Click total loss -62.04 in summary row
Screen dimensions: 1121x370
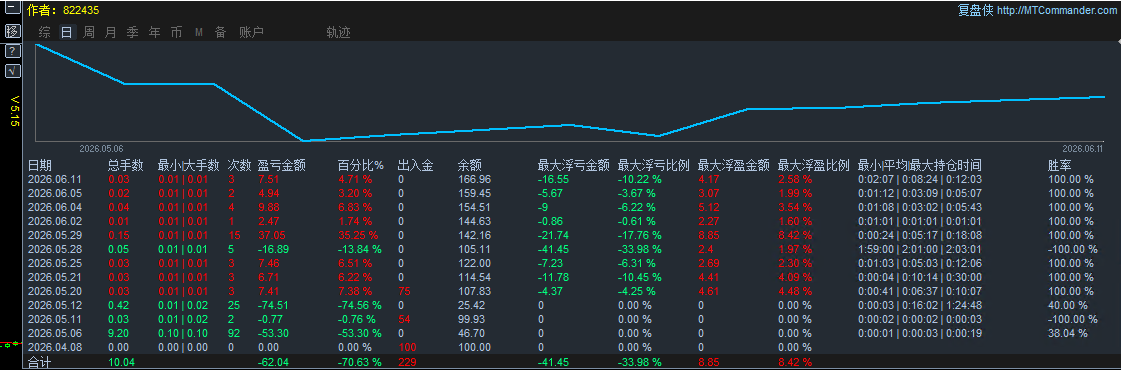274,363
